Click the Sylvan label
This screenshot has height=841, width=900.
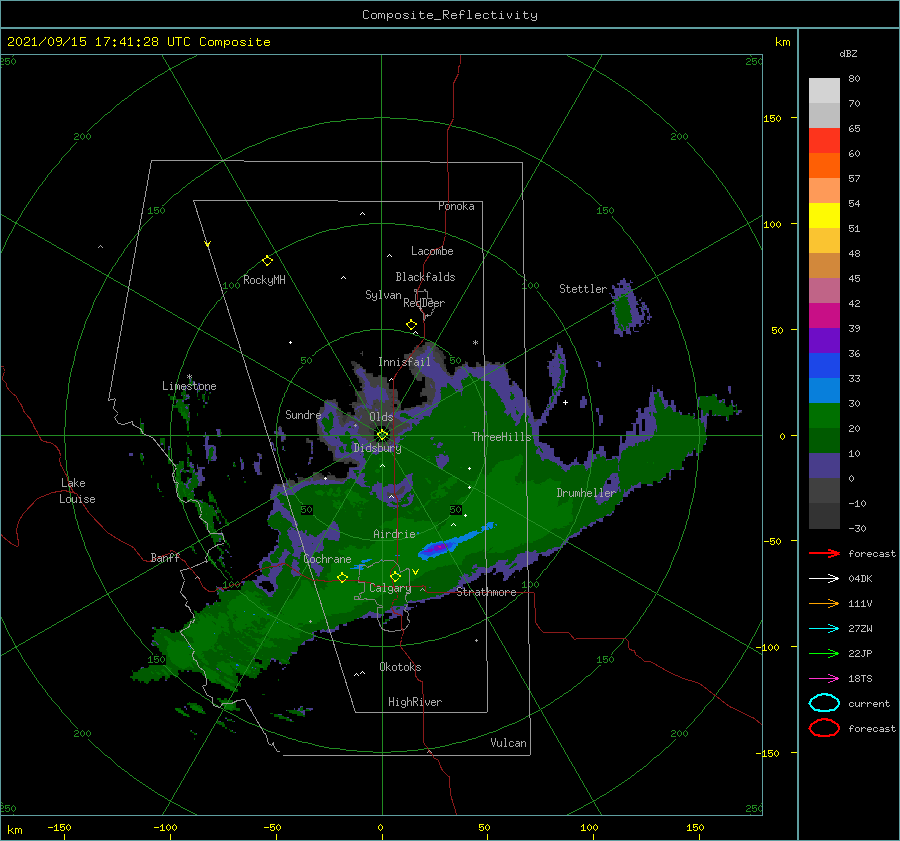click(383, 295)
